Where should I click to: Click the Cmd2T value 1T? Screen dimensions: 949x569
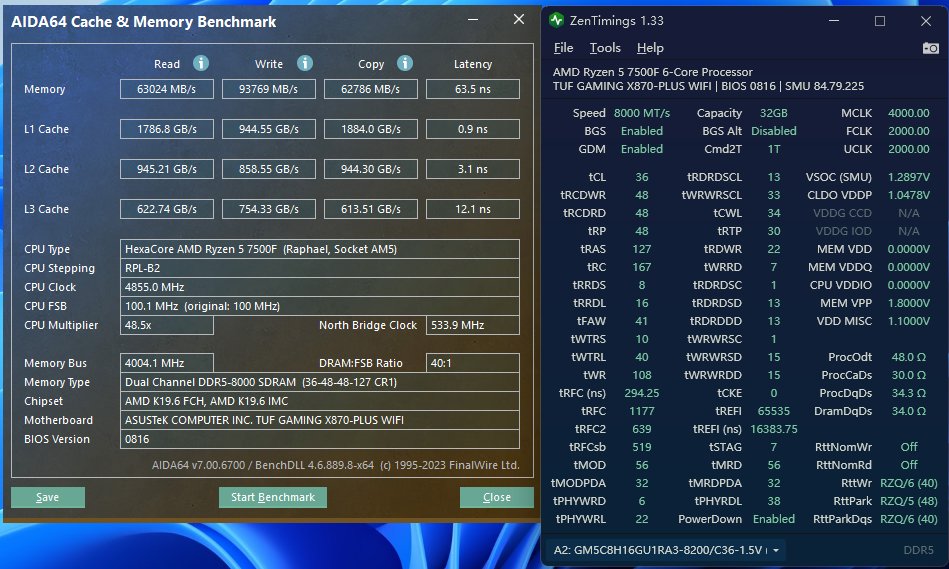773,149
